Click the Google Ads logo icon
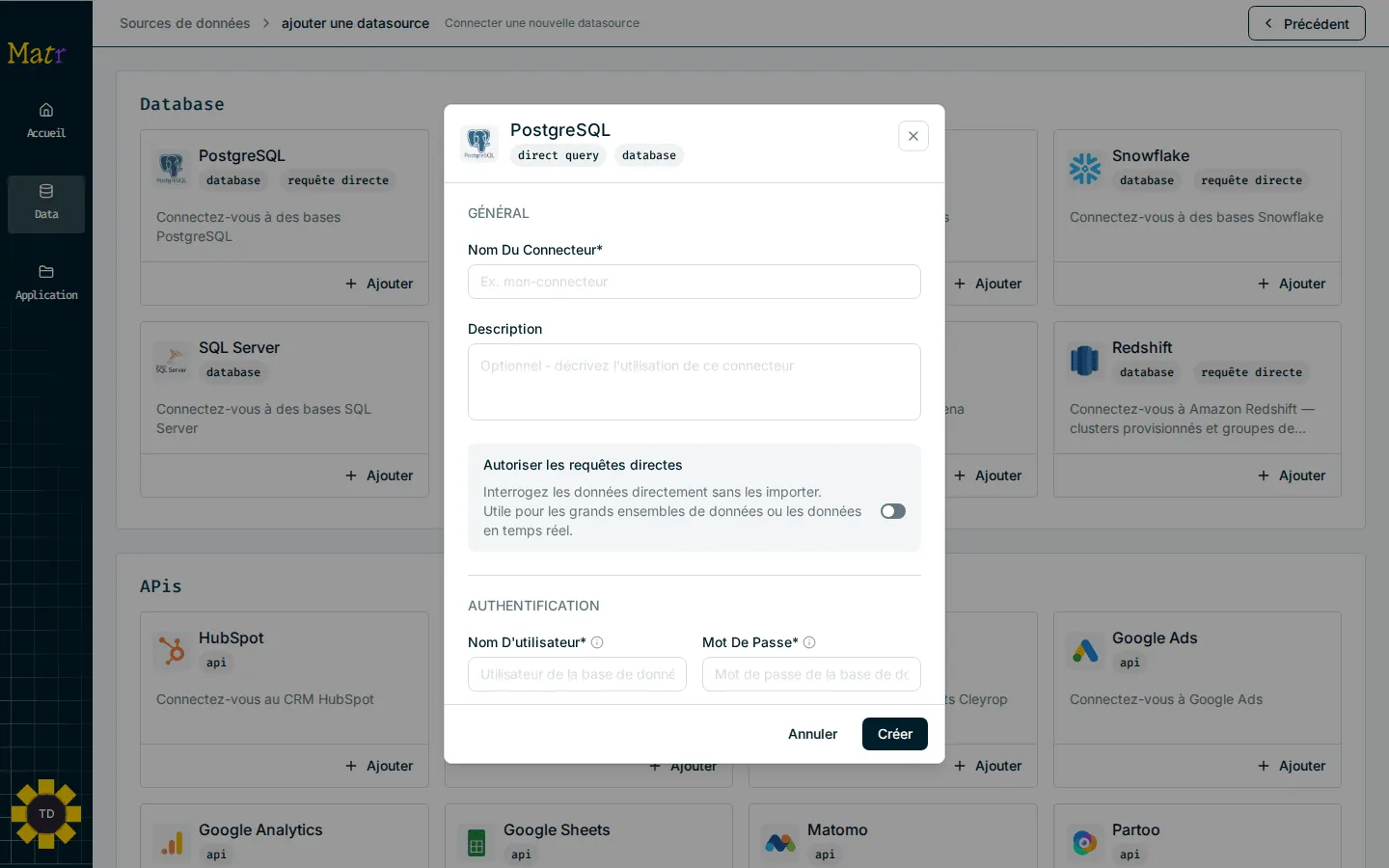The width and height of the screenshot is (1389, 868). pyautogui.click(x=1085, y=651)
